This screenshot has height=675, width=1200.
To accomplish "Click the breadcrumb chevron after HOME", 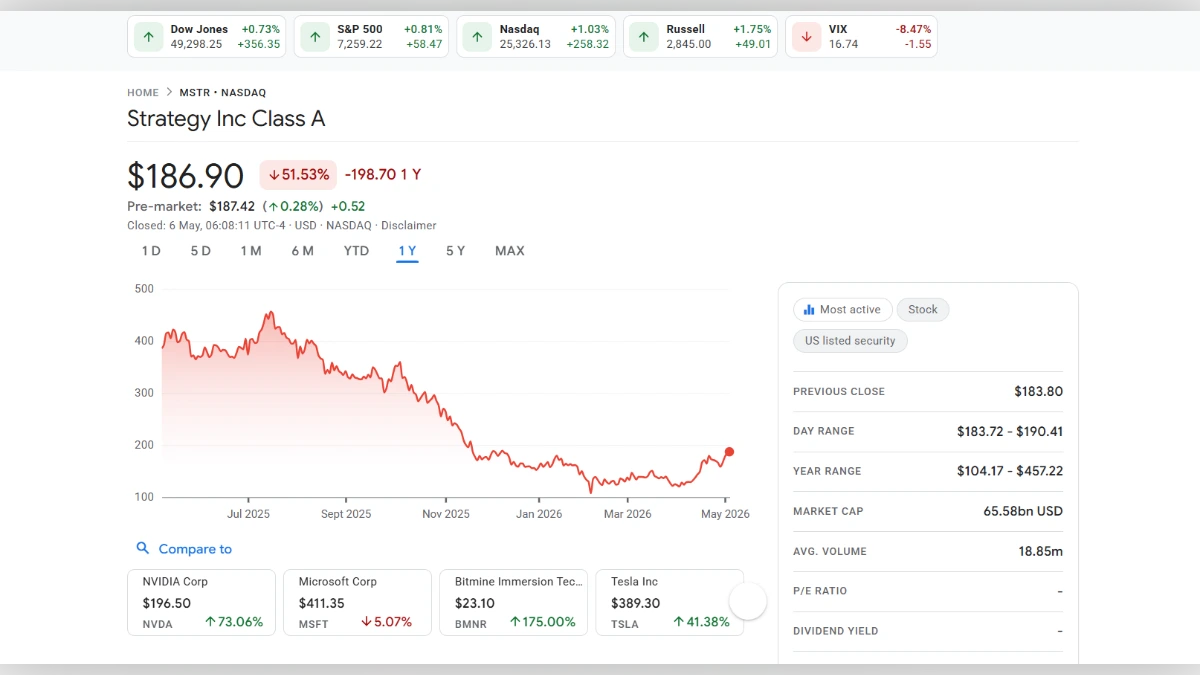I will click(x=169, y=92).
